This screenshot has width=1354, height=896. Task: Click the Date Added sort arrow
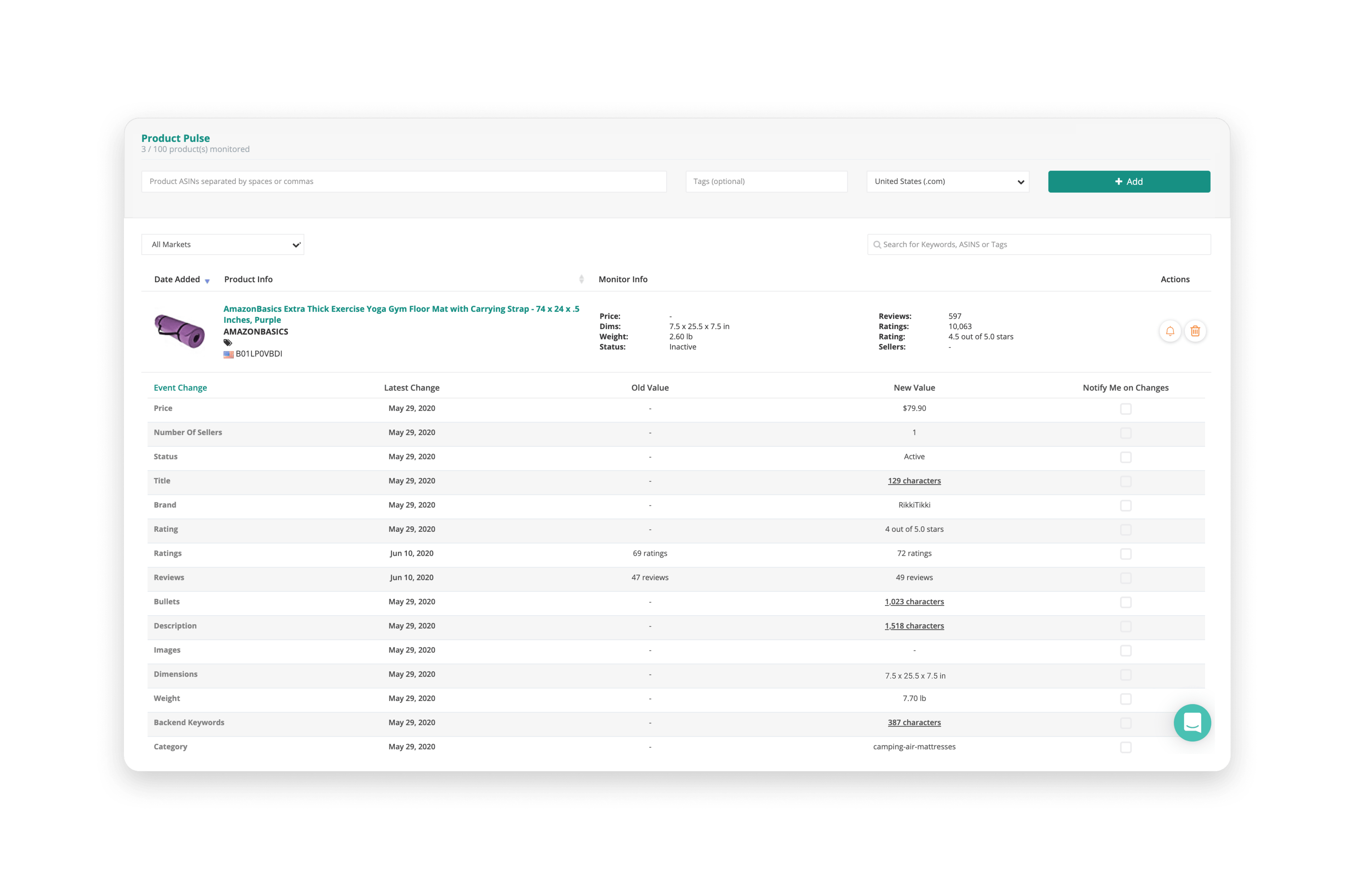(x=207, y=280)
